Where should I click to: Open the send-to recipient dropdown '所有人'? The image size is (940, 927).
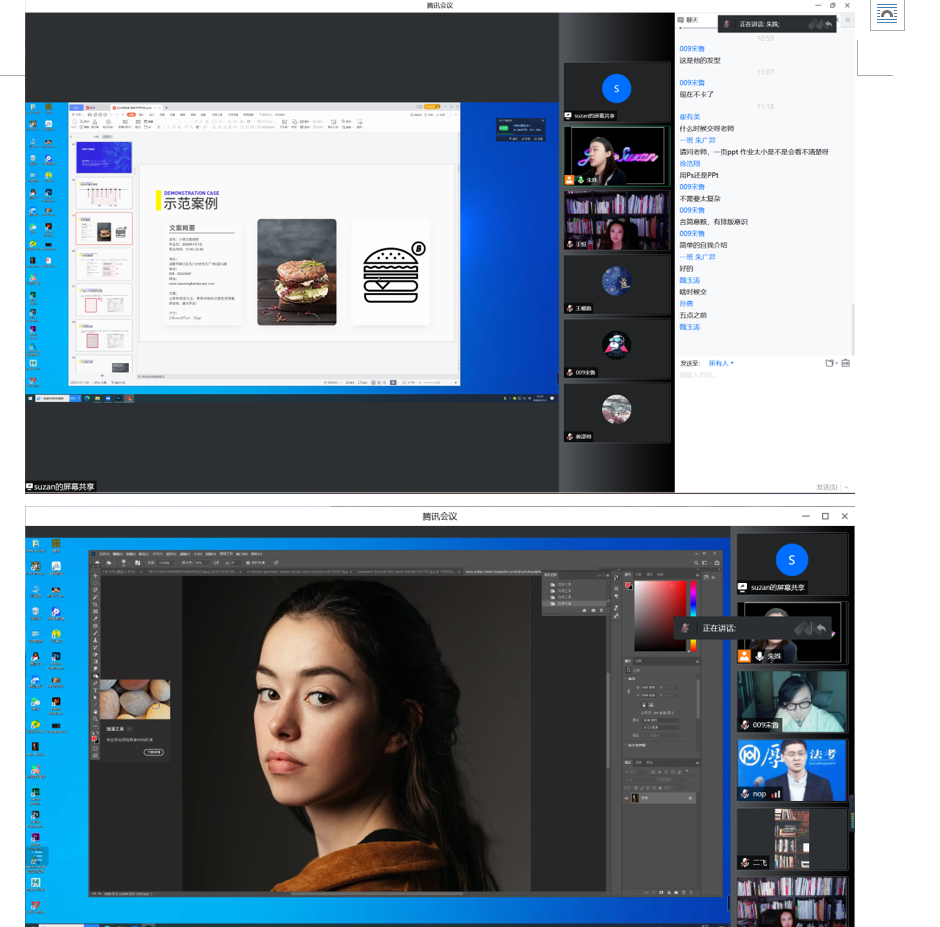tap(720, 363)
